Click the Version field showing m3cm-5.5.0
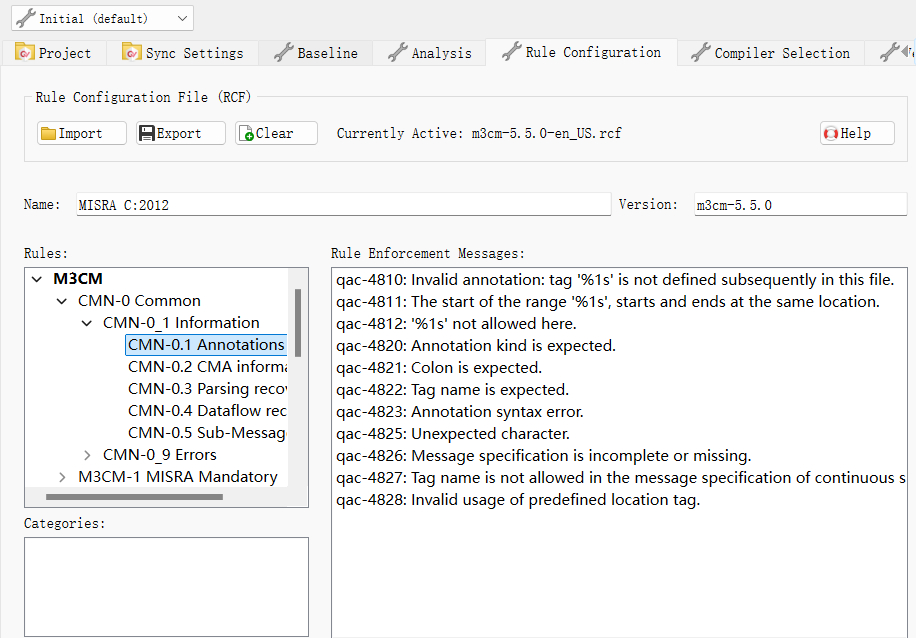This screenshot has width=916, height=638. [800, 205]
